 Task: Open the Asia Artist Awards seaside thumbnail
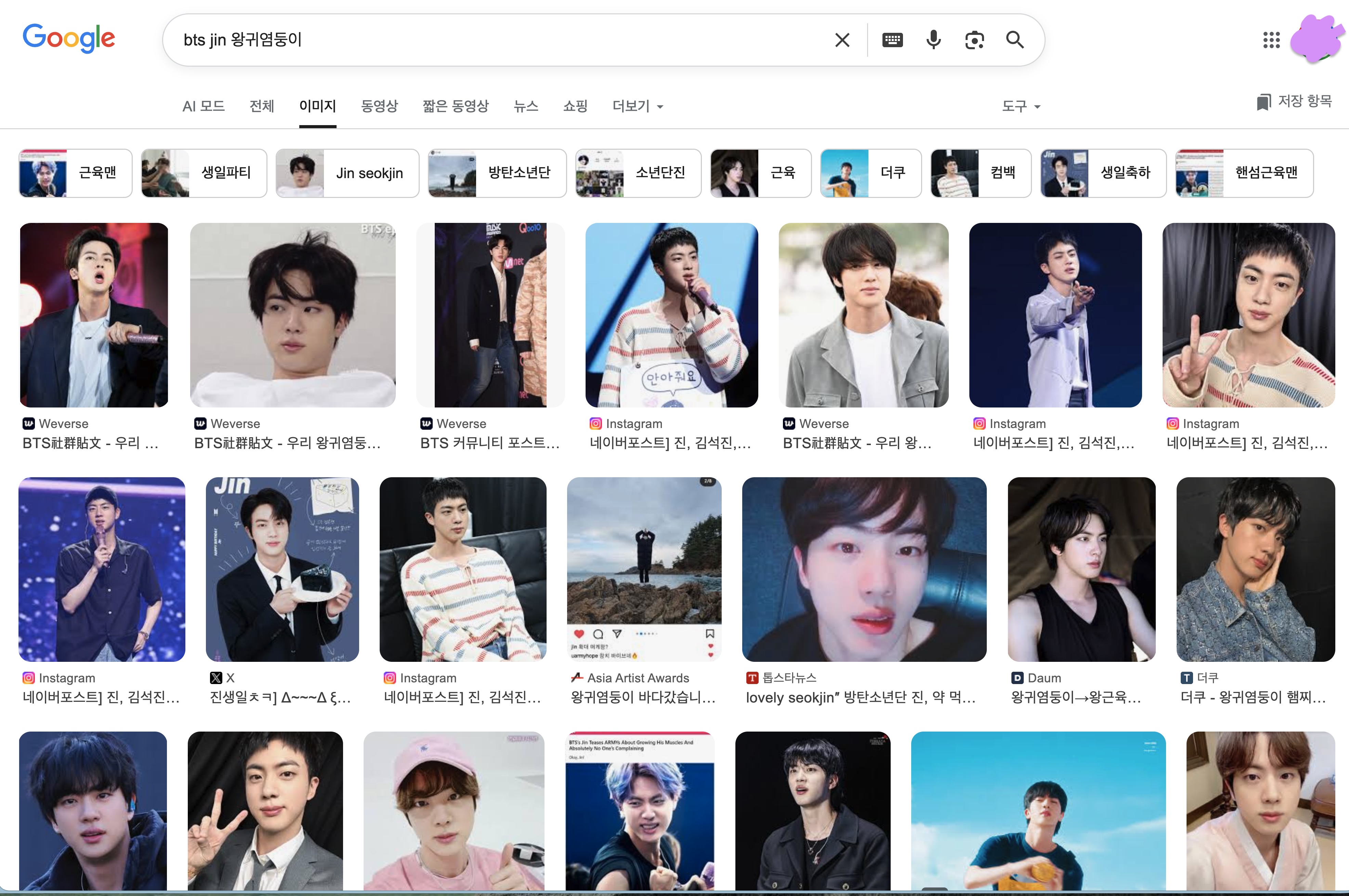click(644, 569)
